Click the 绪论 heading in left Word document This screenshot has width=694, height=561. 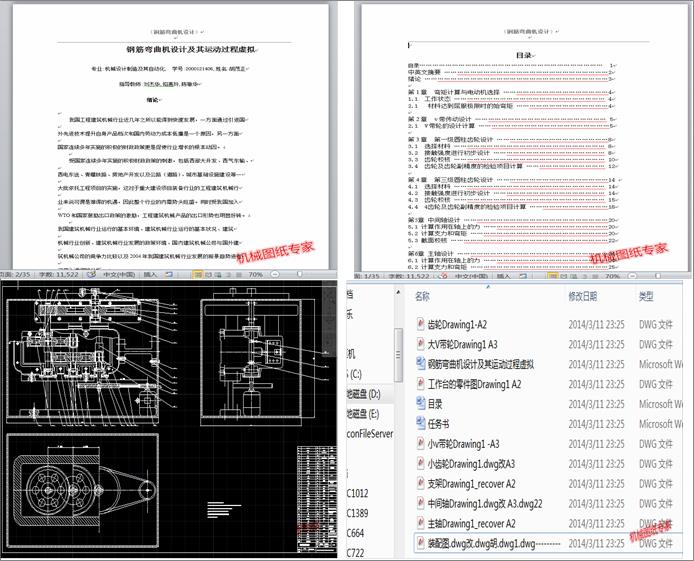tap(153, 100)
